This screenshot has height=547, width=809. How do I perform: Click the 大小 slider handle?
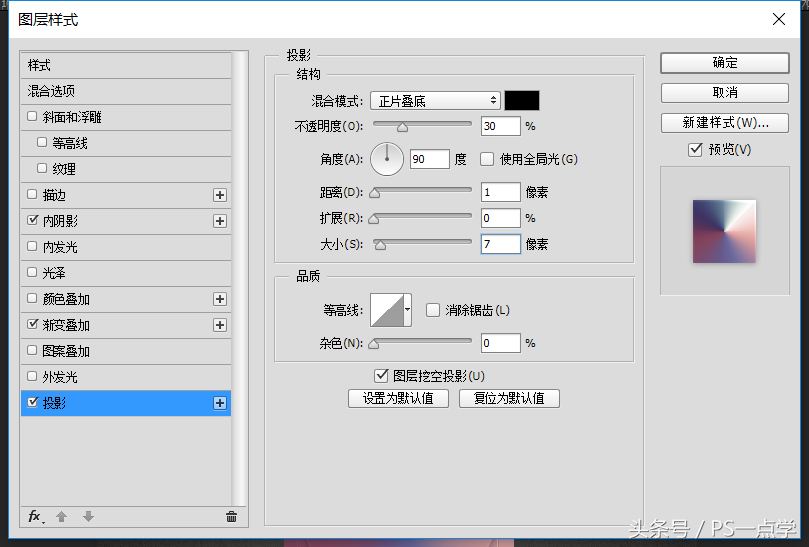[x=380, y=245]
